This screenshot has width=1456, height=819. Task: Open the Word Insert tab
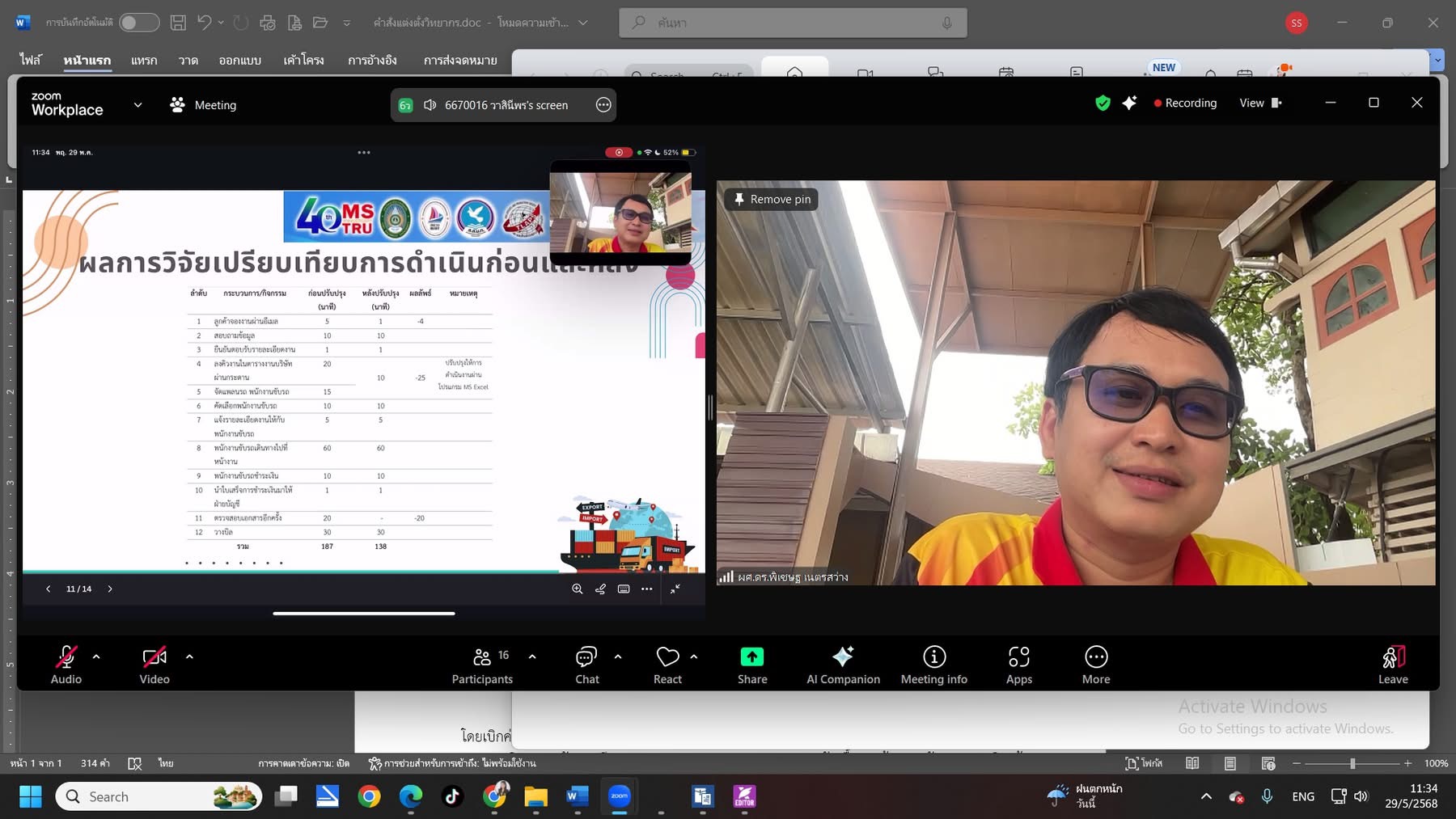(x=144, y=60)
